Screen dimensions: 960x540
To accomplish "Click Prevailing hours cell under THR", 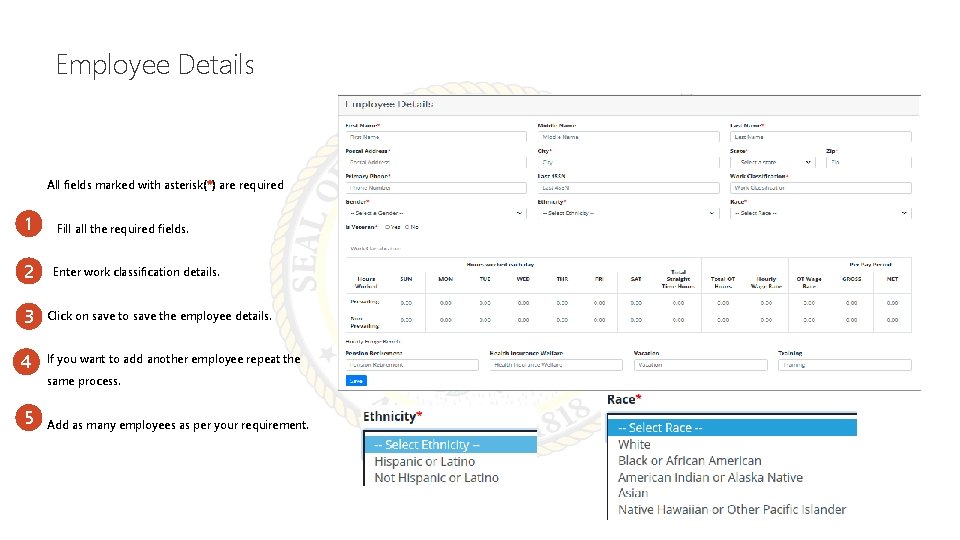I will 562,303.
